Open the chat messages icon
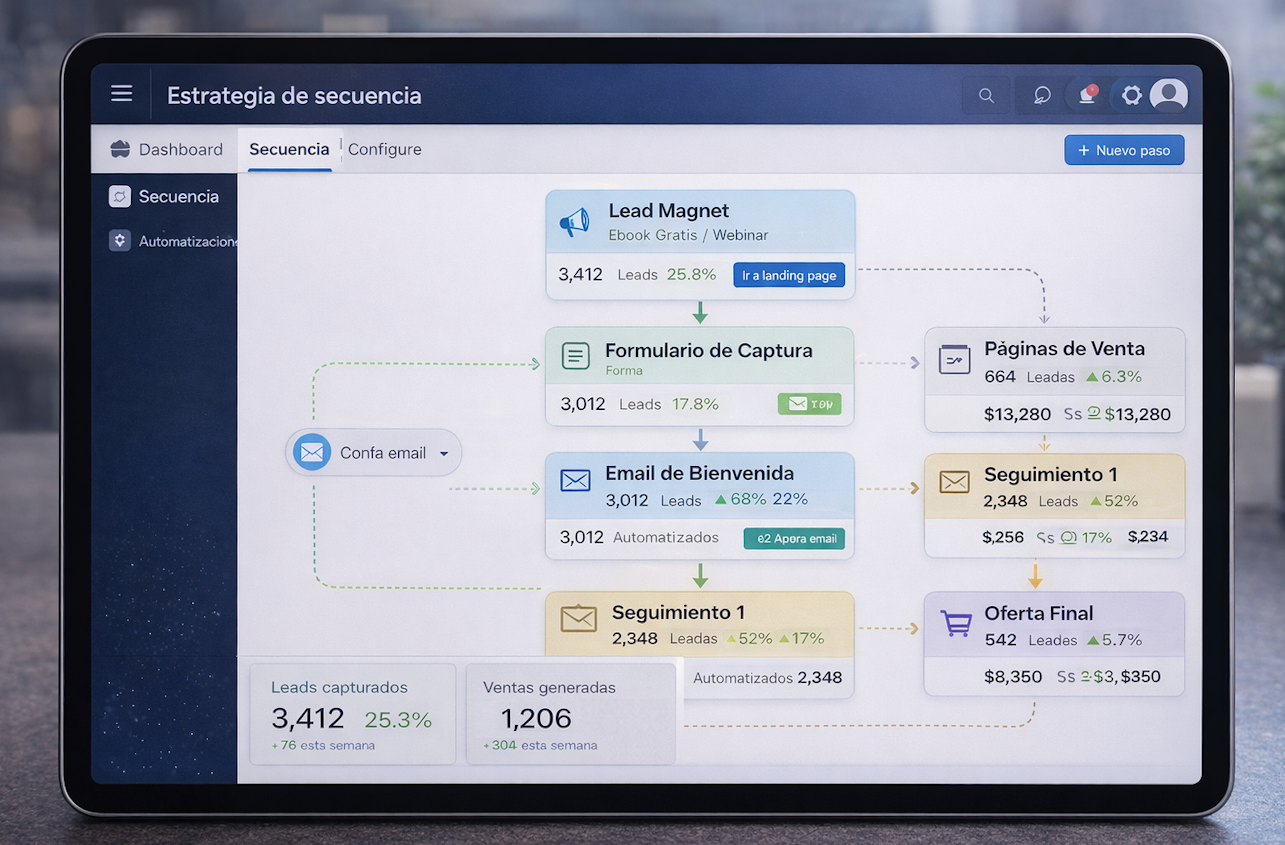1285x845 pixels. coord(1042,96)
